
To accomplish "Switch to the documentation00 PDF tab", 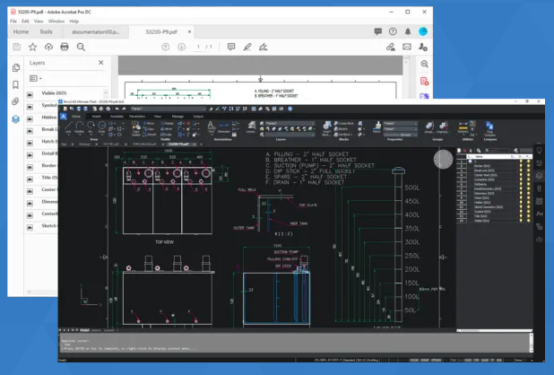I will tap(95, 32).
